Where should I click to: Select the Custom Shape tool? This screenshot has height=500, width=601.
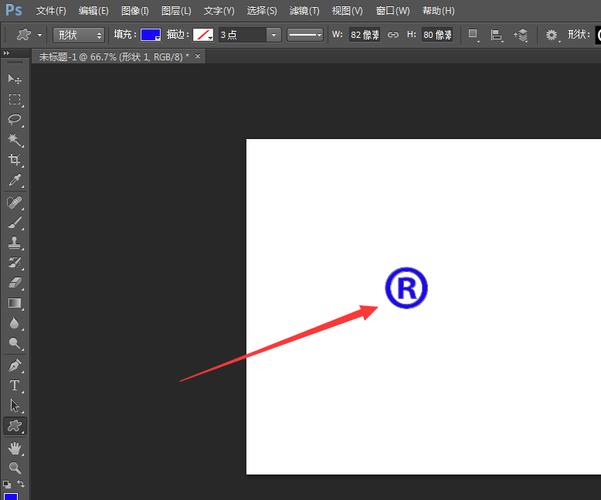(x=15, y=426)
